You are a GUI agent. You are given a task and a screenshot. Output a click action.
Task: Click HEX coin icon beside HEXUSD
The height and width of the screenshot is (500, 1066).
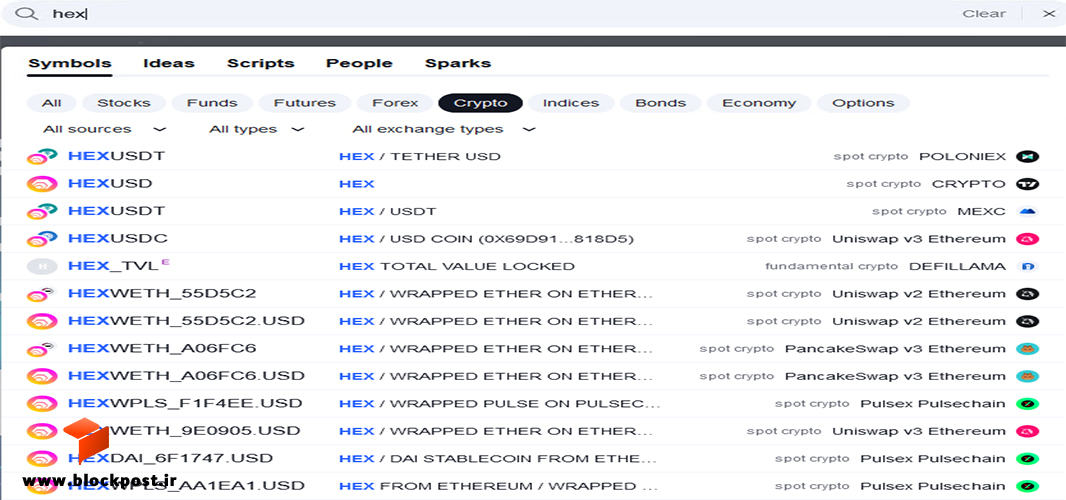(41, 184)
